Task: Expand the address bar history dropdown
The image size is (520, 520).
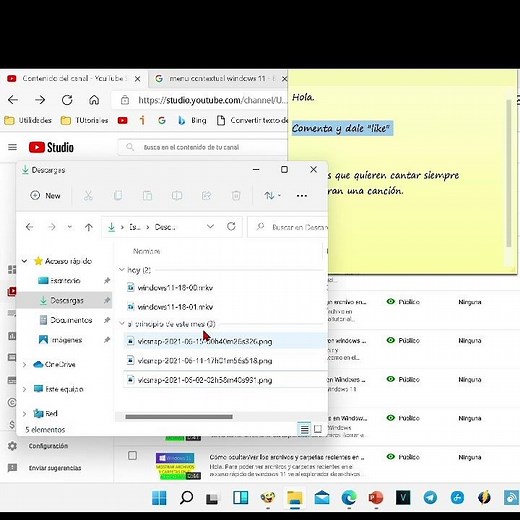Action: (x=210, y=227)
